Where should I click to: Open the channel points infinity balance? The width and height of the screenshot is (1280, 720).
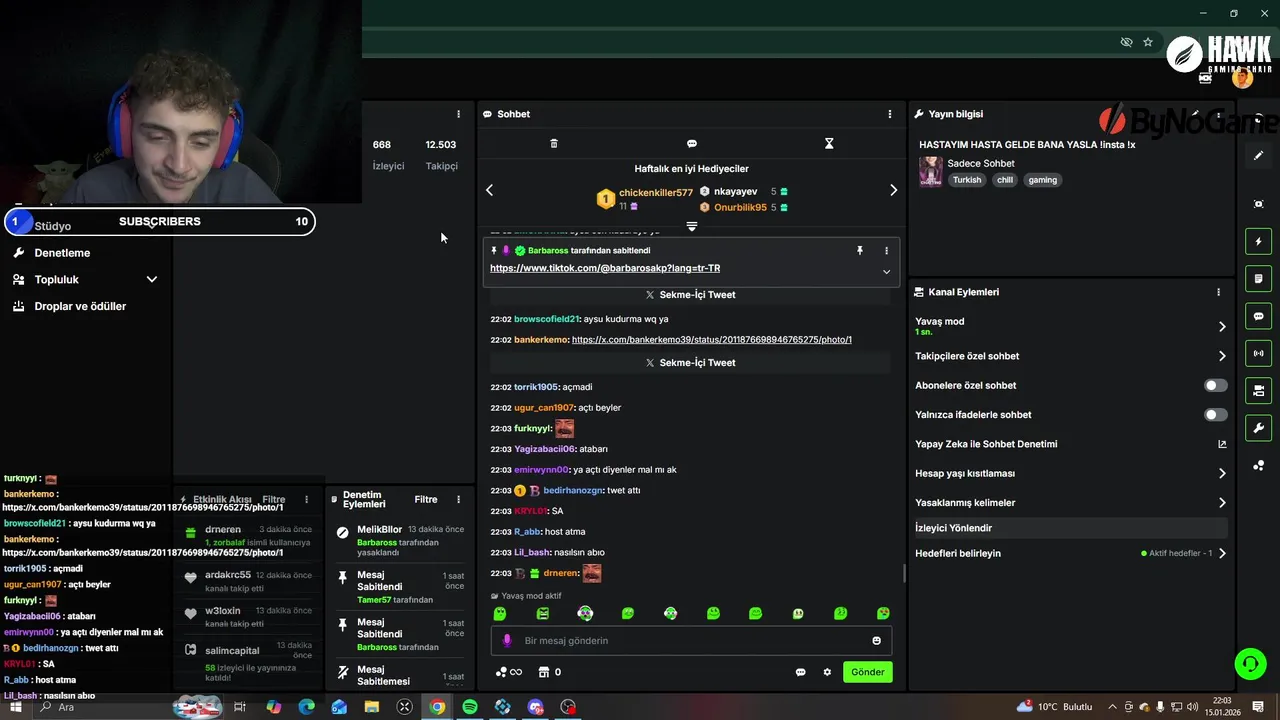pyautogui.click(x=509, y=672)
